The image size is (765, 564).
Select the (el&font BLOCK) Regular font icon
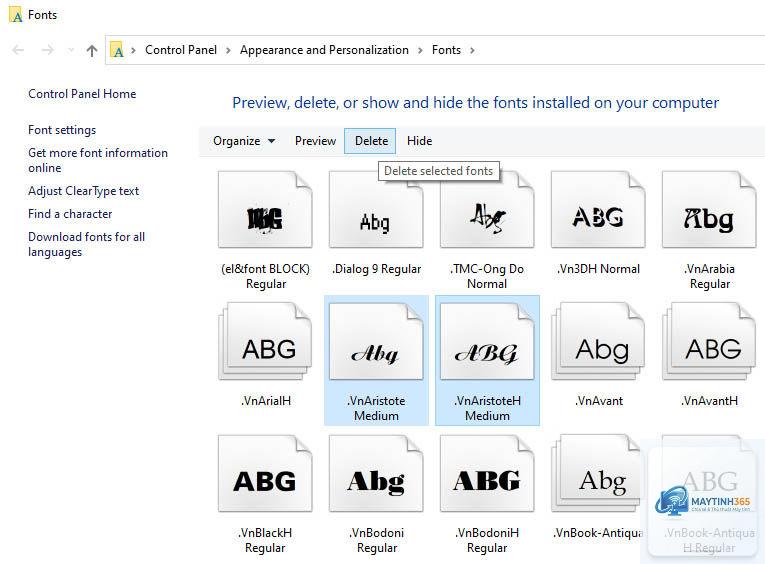point(265,210)
